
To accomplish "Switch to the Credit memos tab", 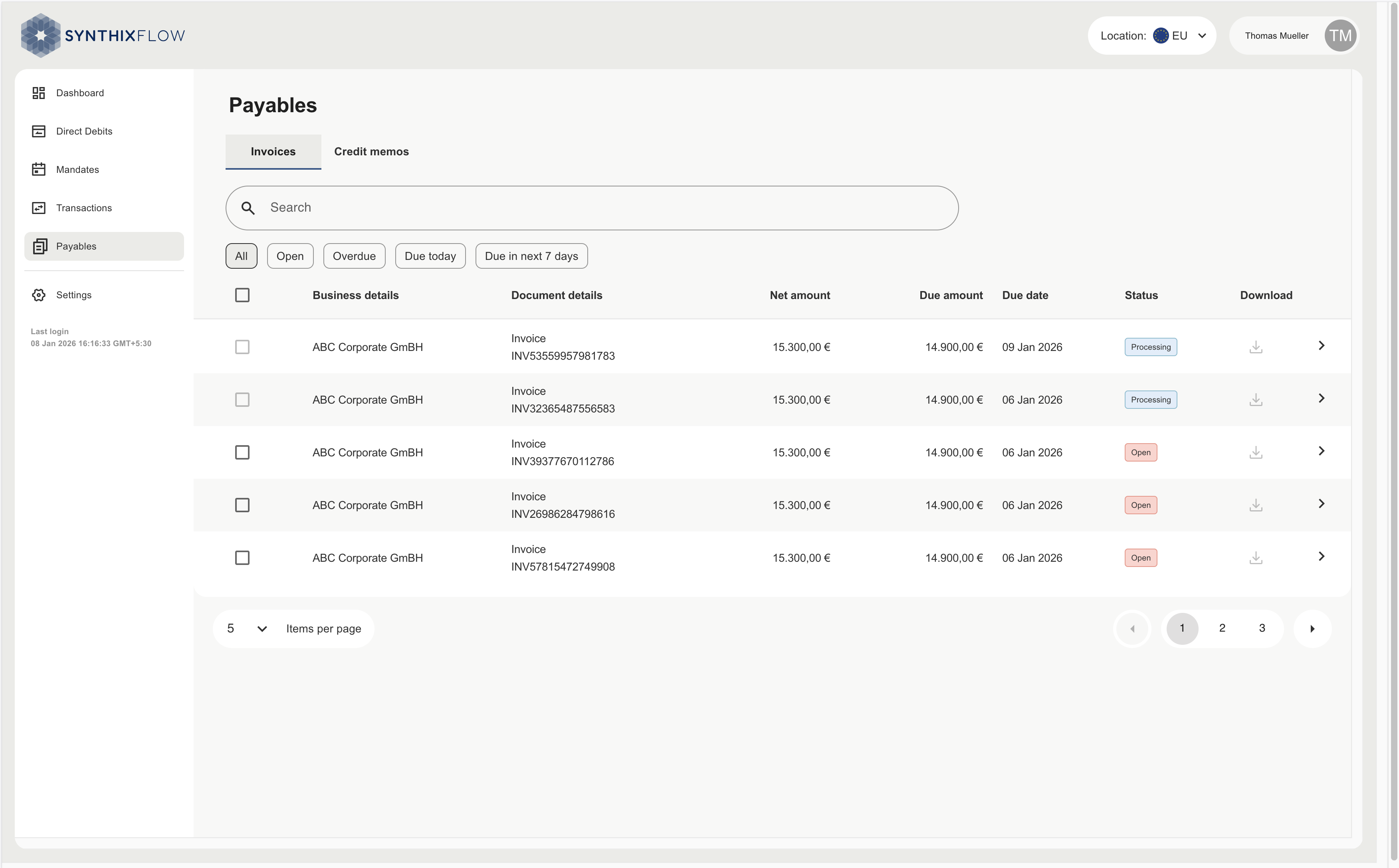I will (x=371, y=152).
